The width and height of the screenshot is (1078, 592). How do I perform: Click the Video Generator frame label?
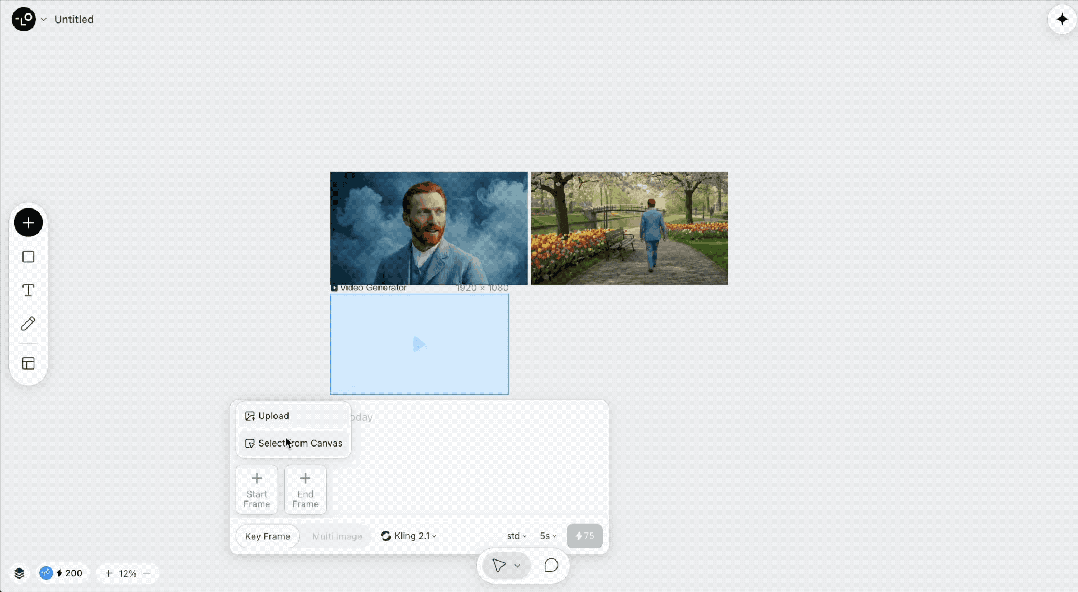(x=369, y=288)
